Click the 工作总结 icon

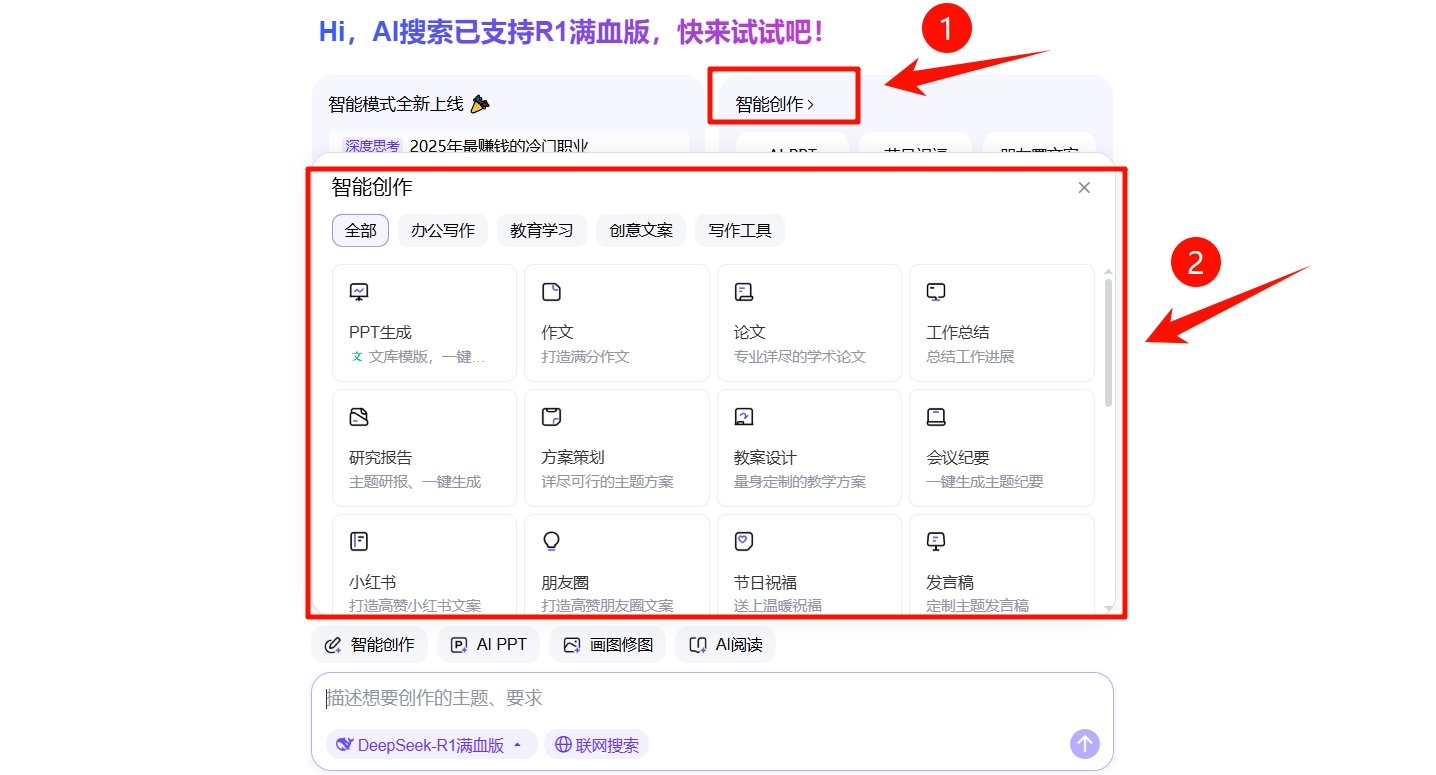(x=936, y=292)
